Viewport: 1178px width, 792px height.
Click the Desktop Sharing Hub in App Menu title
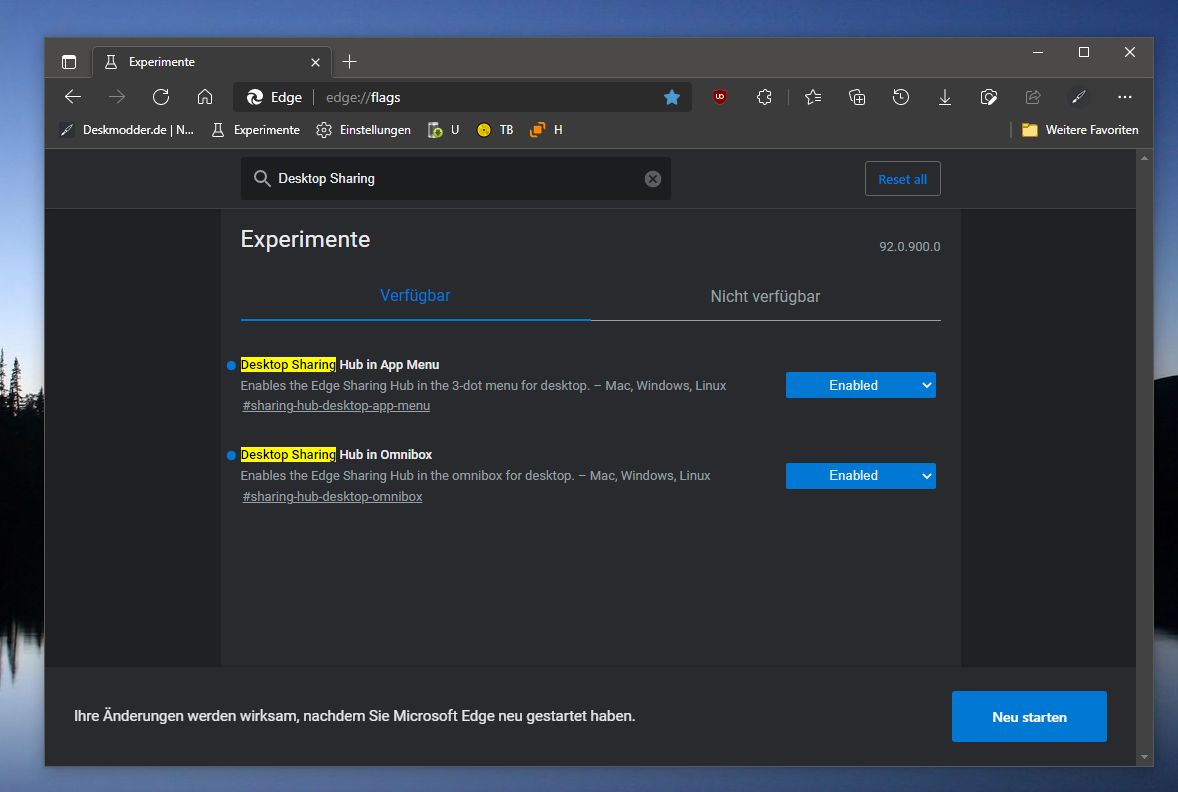[340, 364]
